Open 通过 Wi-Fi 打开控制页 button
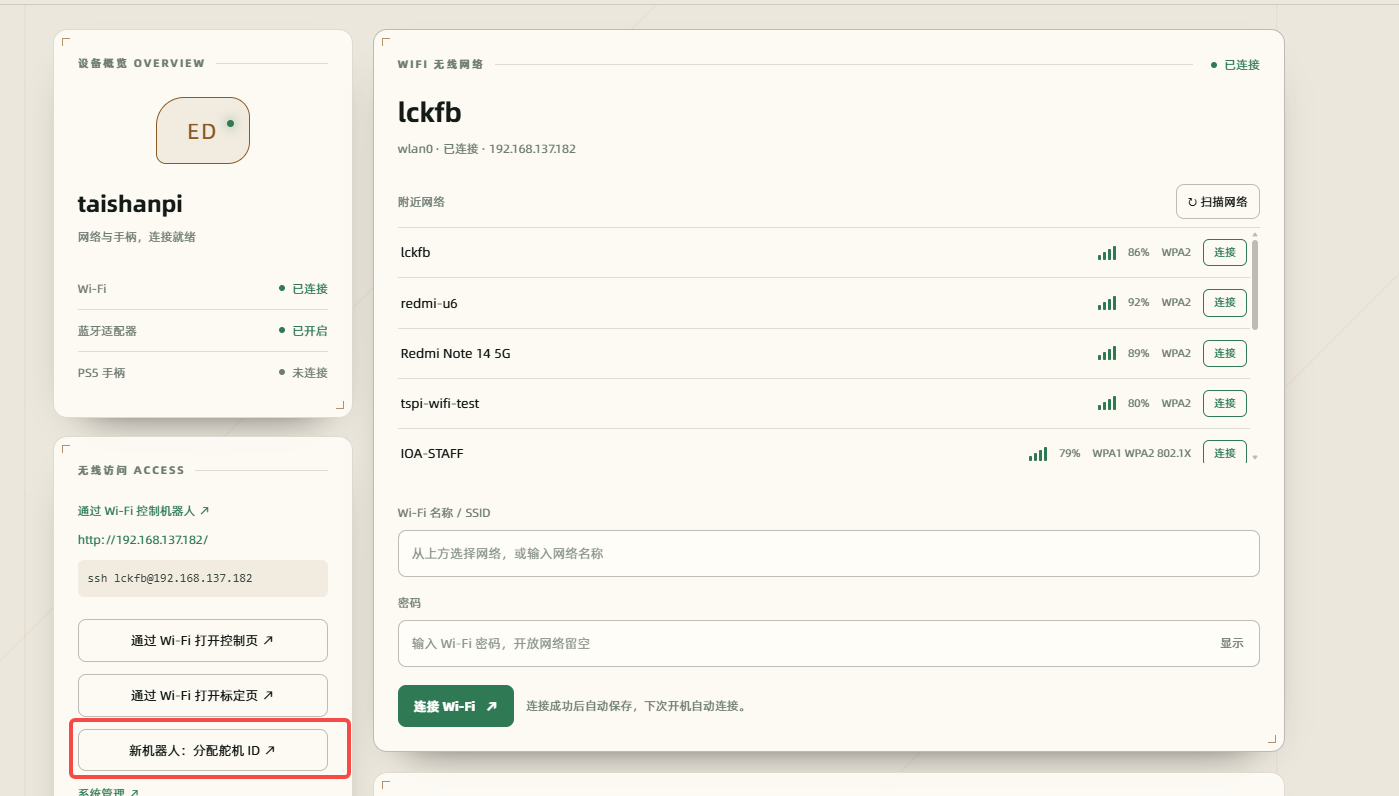This screenshot has width=1399, height=796. [x=203, y=641]
